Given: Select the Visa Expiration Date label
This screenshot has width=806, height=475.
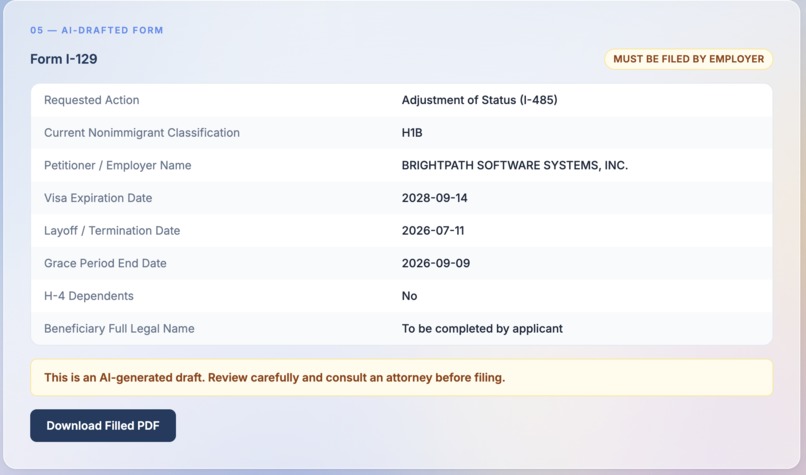Looking at the screenshot, I should [98, 198].
